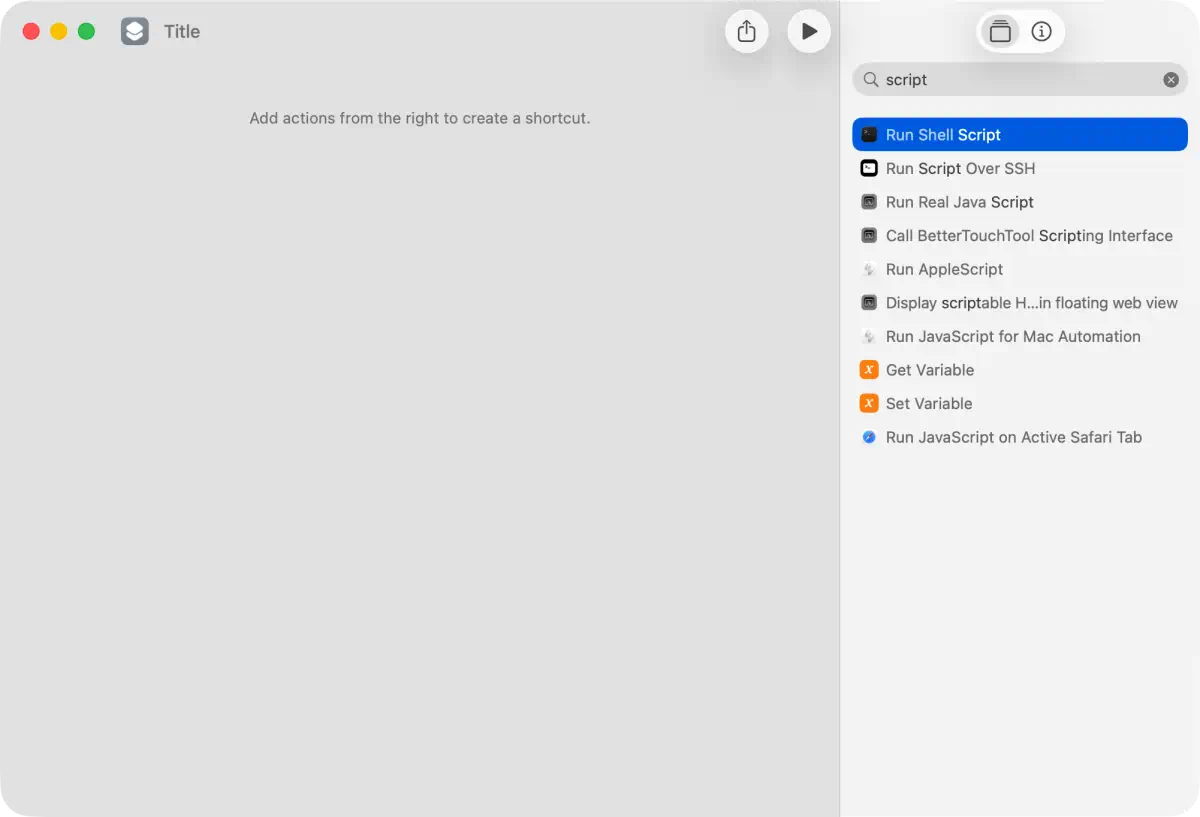
Task: Click the Set Variable icon
Action: (869, 403)
